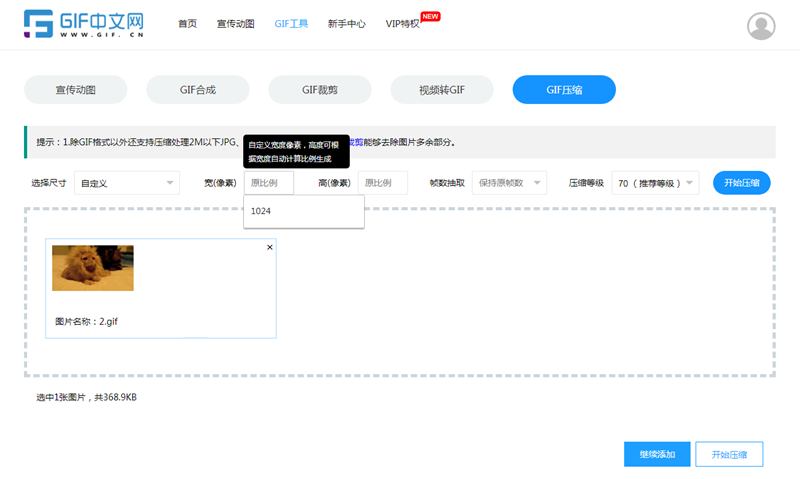Switch to the 视频转GIF tab

(x=442, y=90)
